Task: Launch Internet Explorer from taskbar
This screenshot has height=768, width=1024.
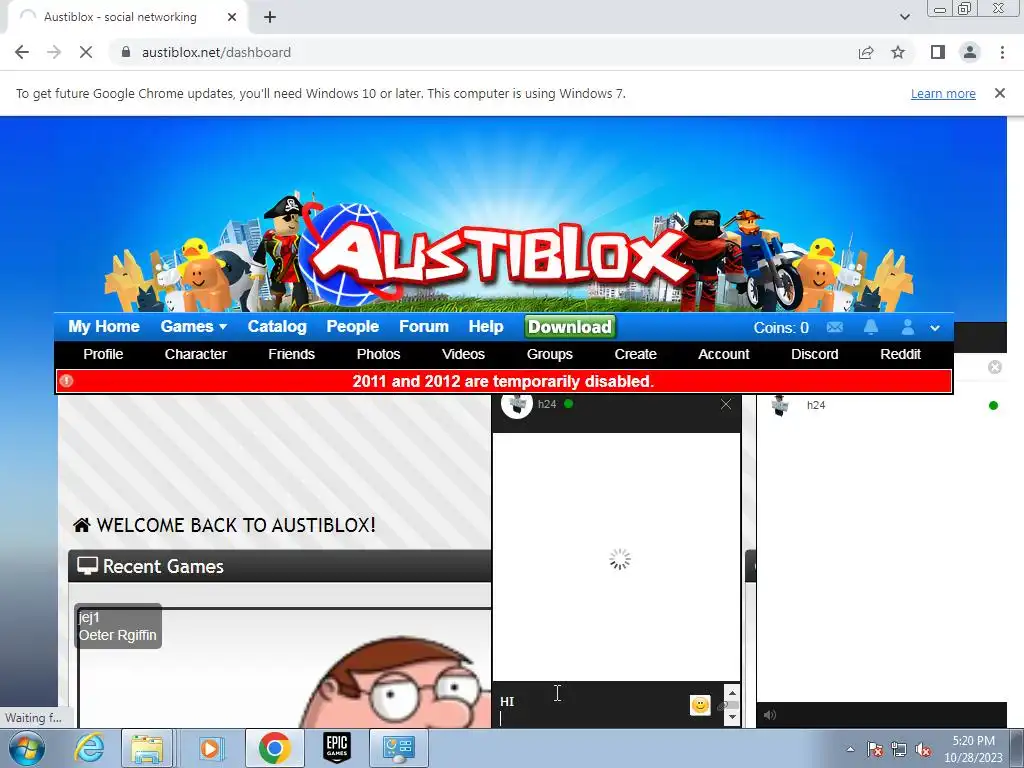Action: pyautogui.click(x=89, y=748)
